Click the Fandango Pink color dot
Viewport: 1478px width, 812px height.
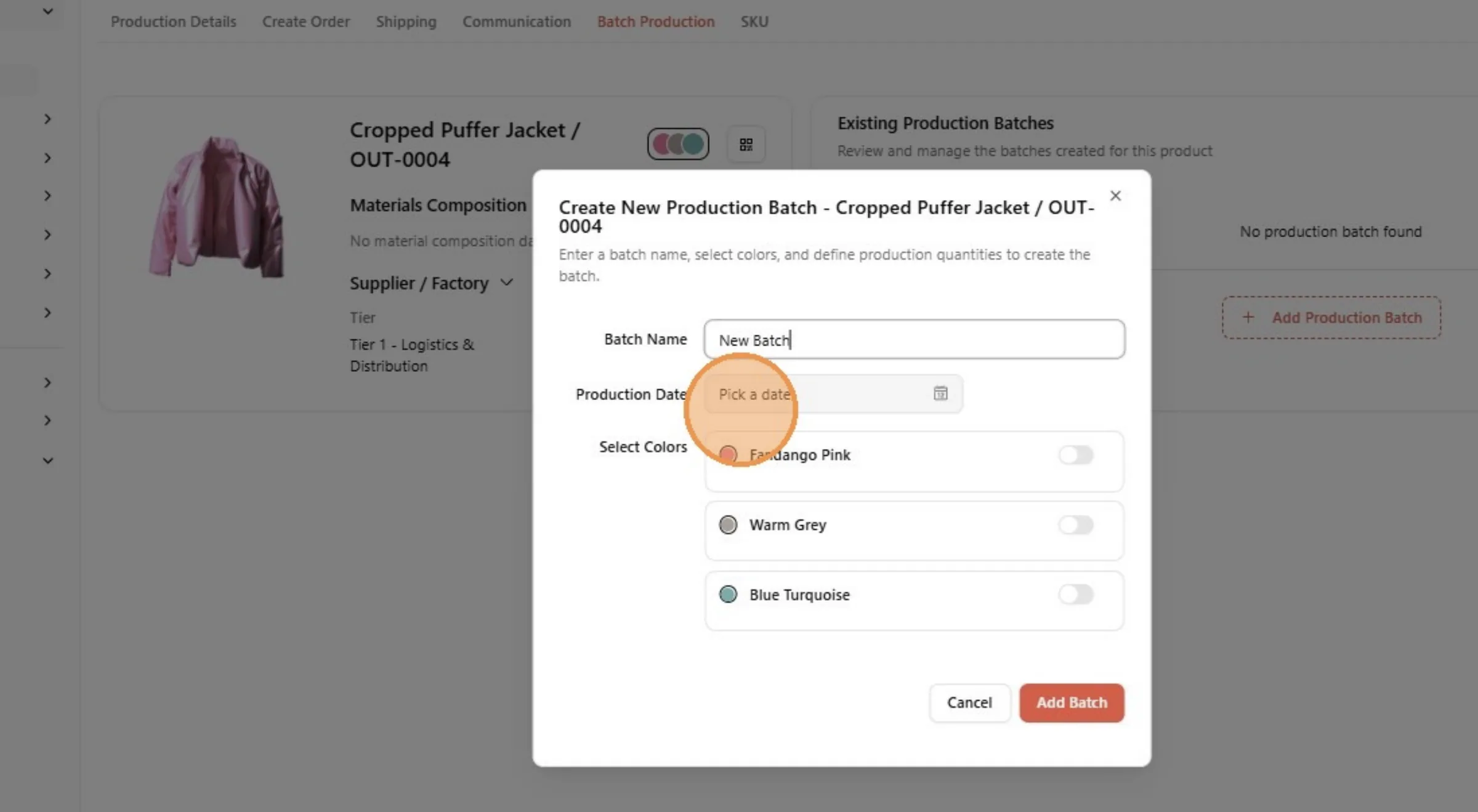point(728,455)
